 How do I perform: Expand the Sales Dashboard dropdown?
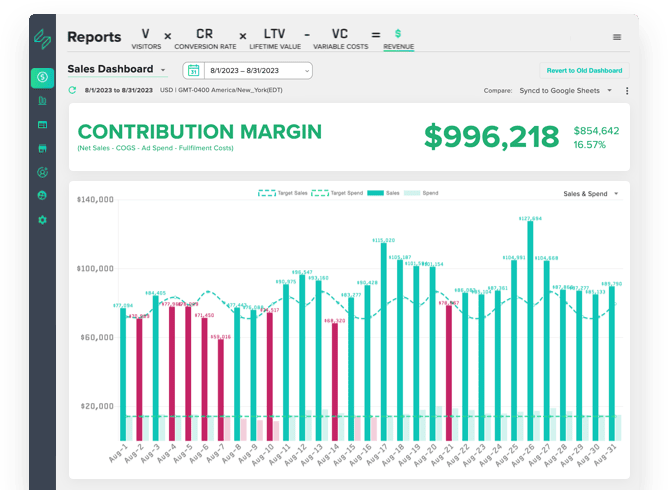click(x=117, y=69)
